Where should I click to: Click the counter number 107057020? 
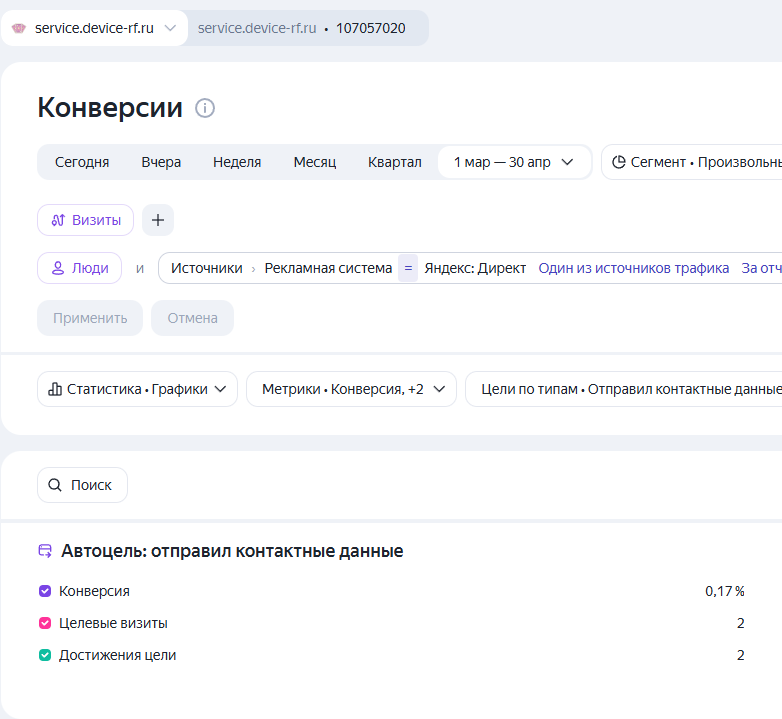click(x=371, y=28)
